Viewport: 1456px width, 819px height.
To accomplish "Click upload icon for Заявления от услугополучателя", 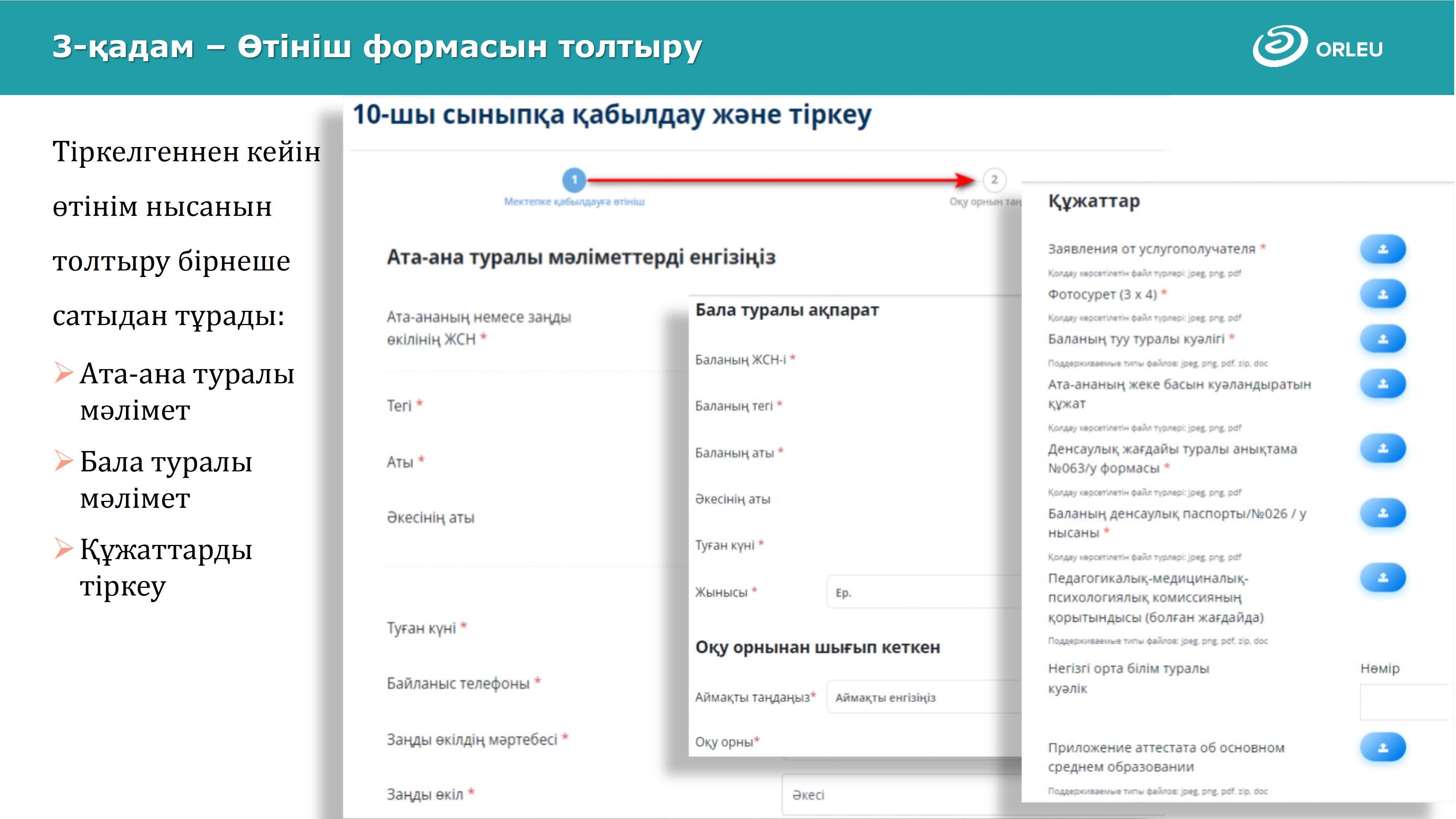I will (x=1382, y=249).
